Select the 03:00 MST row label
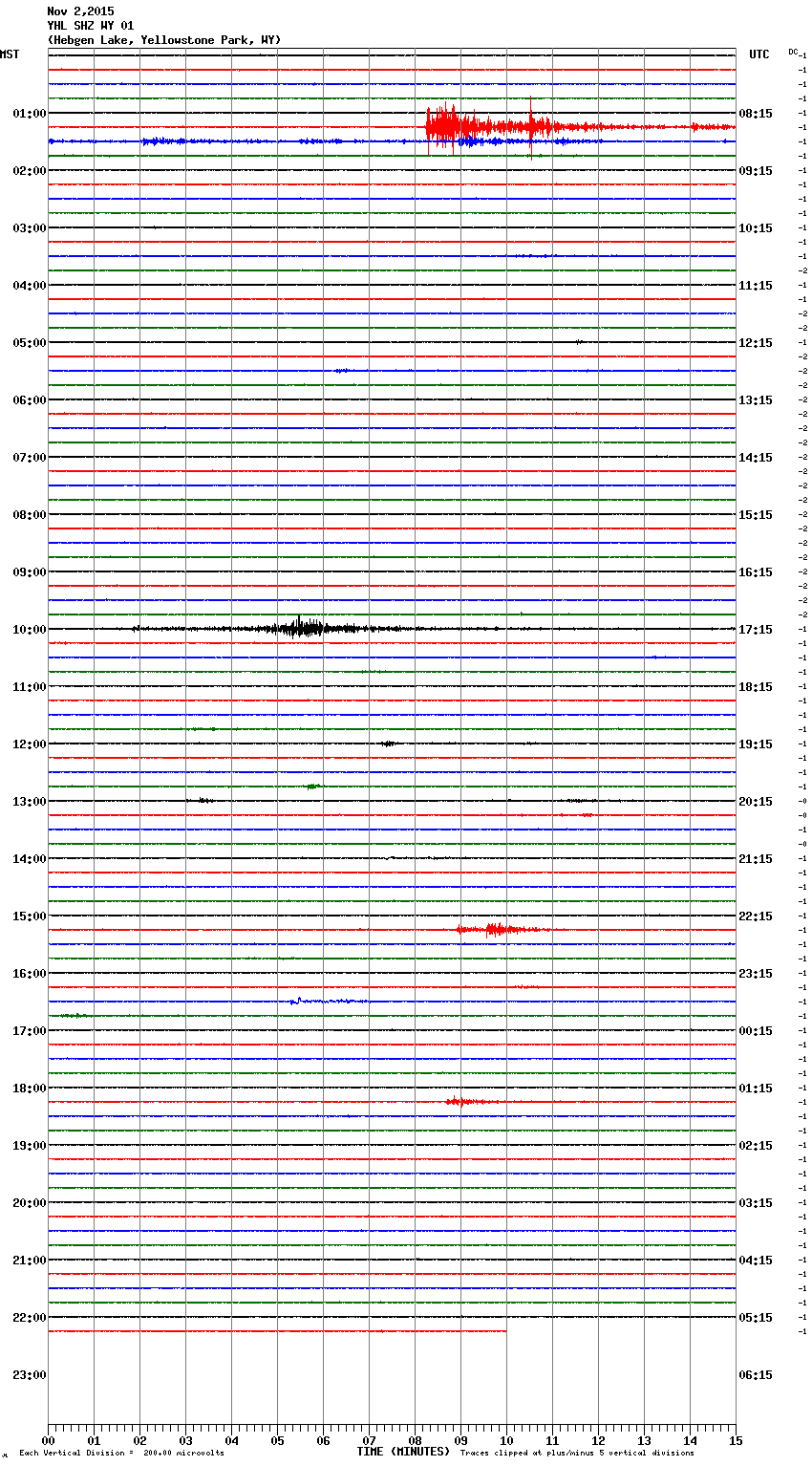This screenshot has width=812, height=1466. pos(30,228)
